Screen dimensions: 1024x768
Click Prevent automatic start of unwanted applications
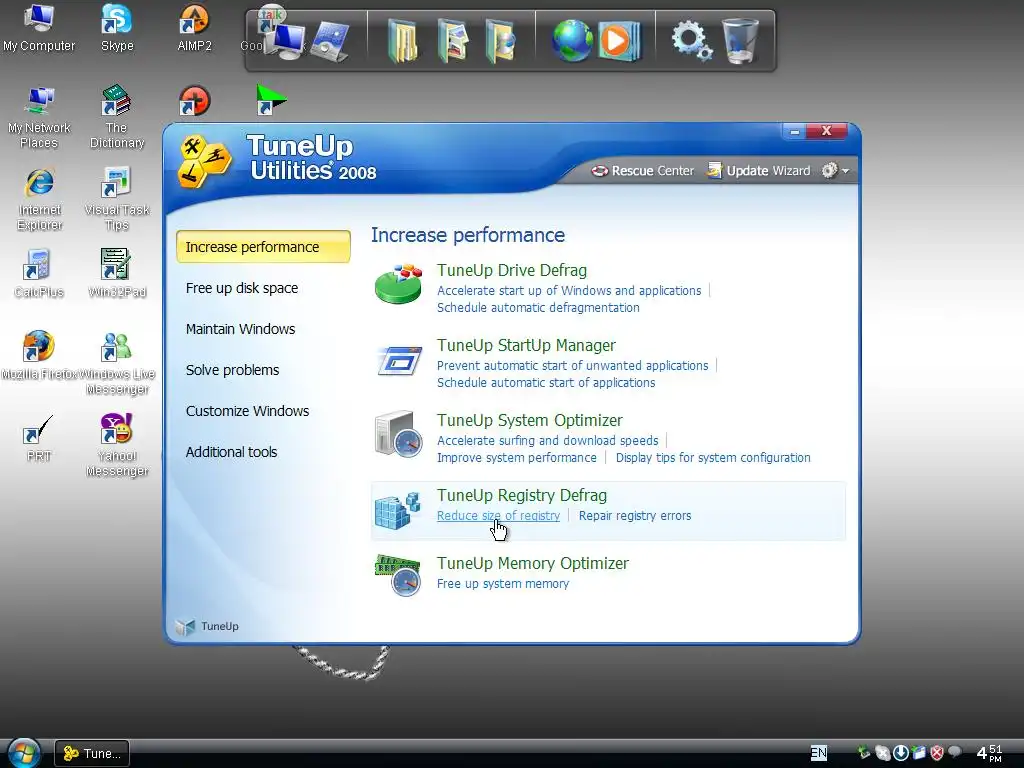point(573,366)
